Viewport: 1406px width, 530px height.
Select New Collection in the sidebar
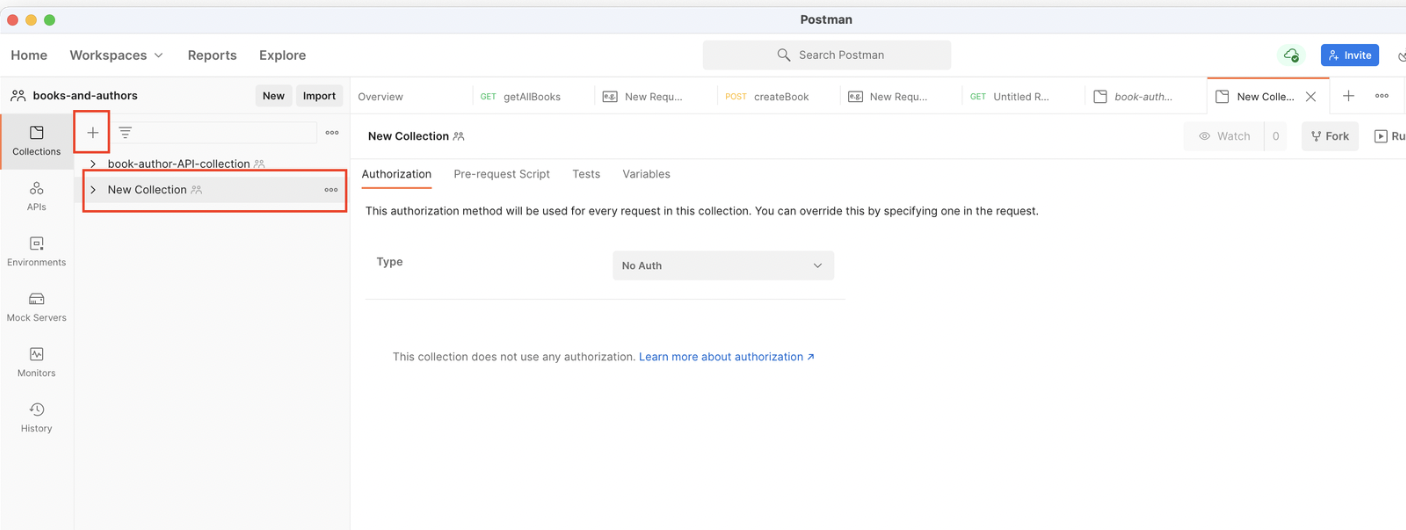tap(147, 190)
